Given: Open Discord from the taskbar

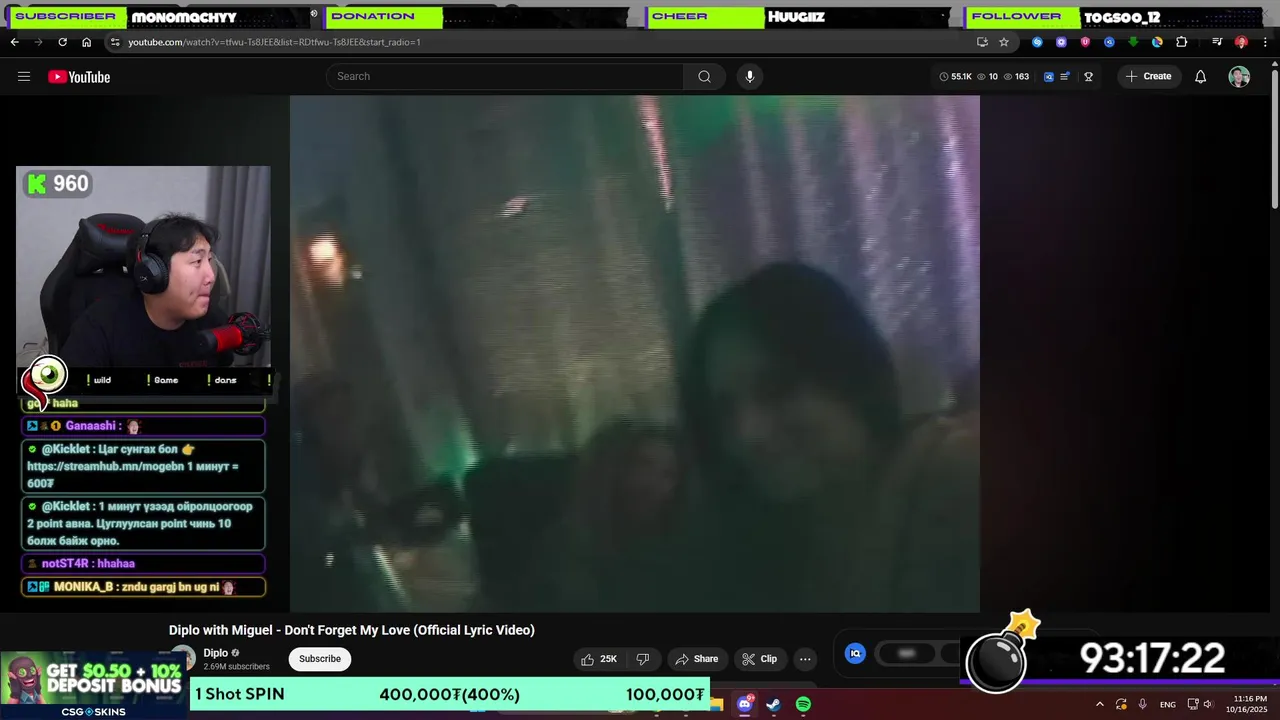Looking at the screenshot, I should pos(745,704).
